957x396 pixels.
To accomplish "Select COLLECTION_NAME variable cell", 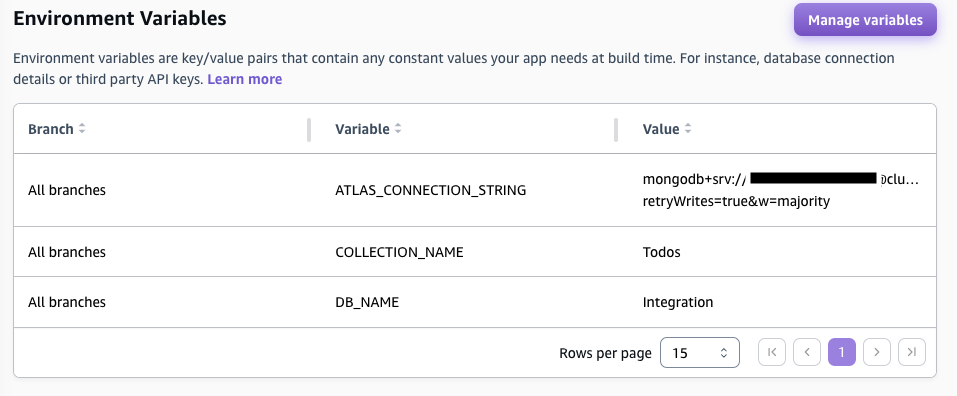I will coord(399,252).
